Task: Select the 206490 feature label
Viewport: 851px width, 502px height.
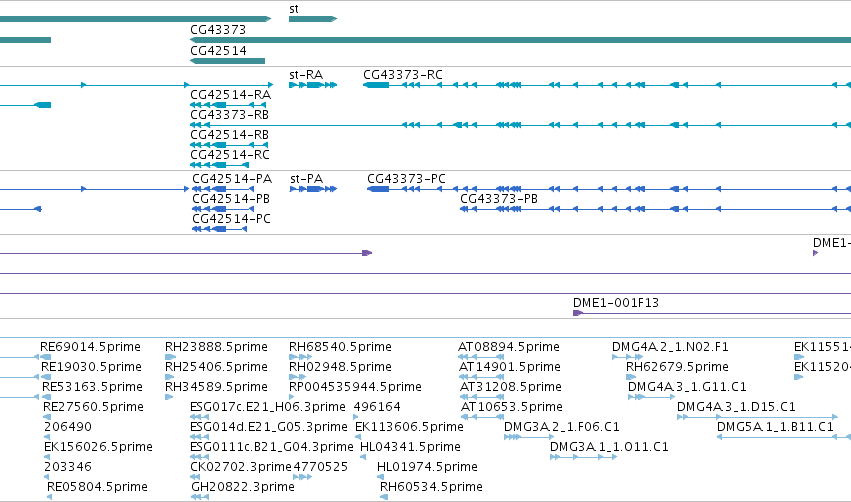Action: point(68,427)
